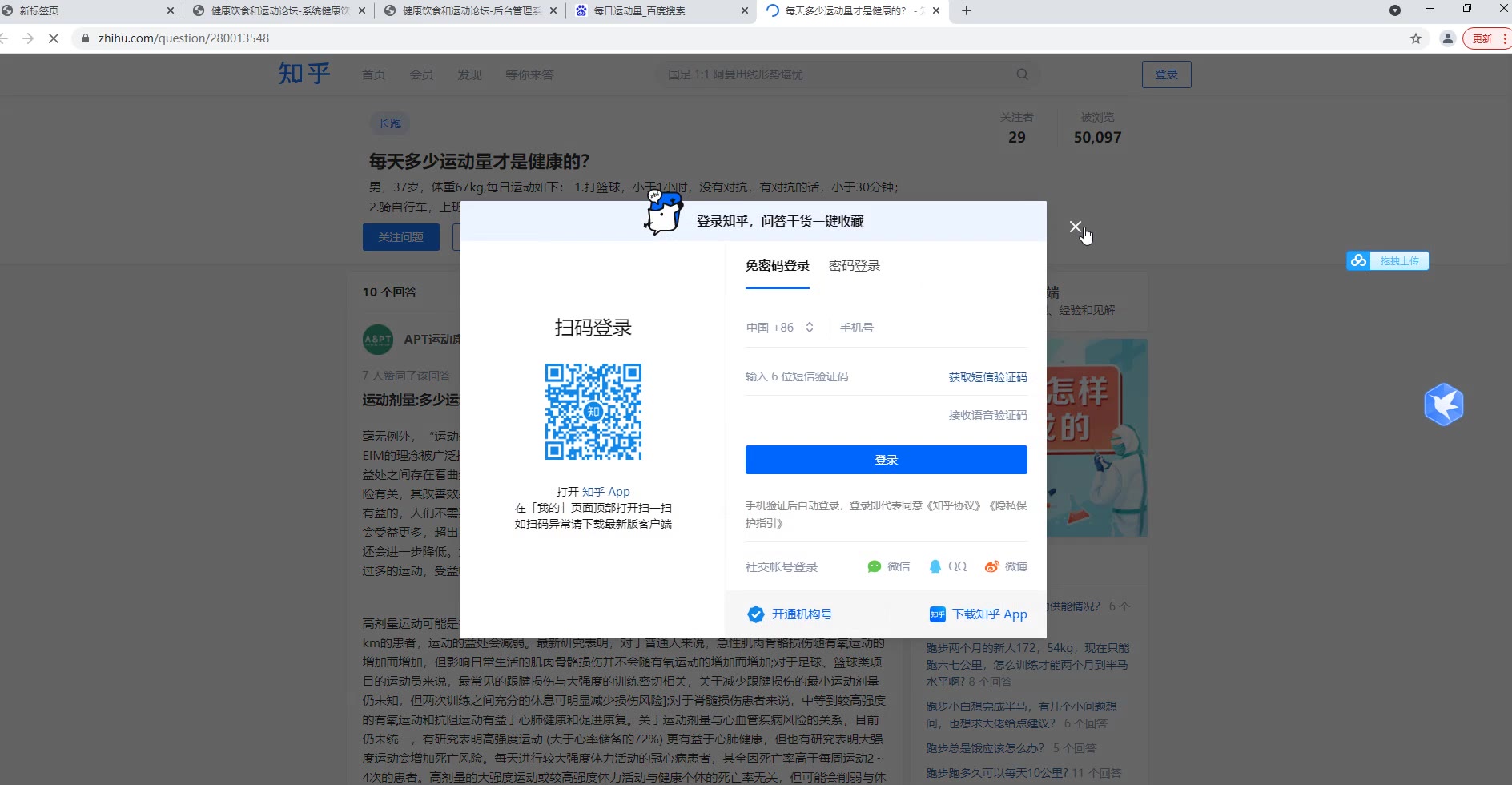Click the header 登录 button
This screenshot has height=785, width=1512.
pyautogui.click(x=1166, y=74)
